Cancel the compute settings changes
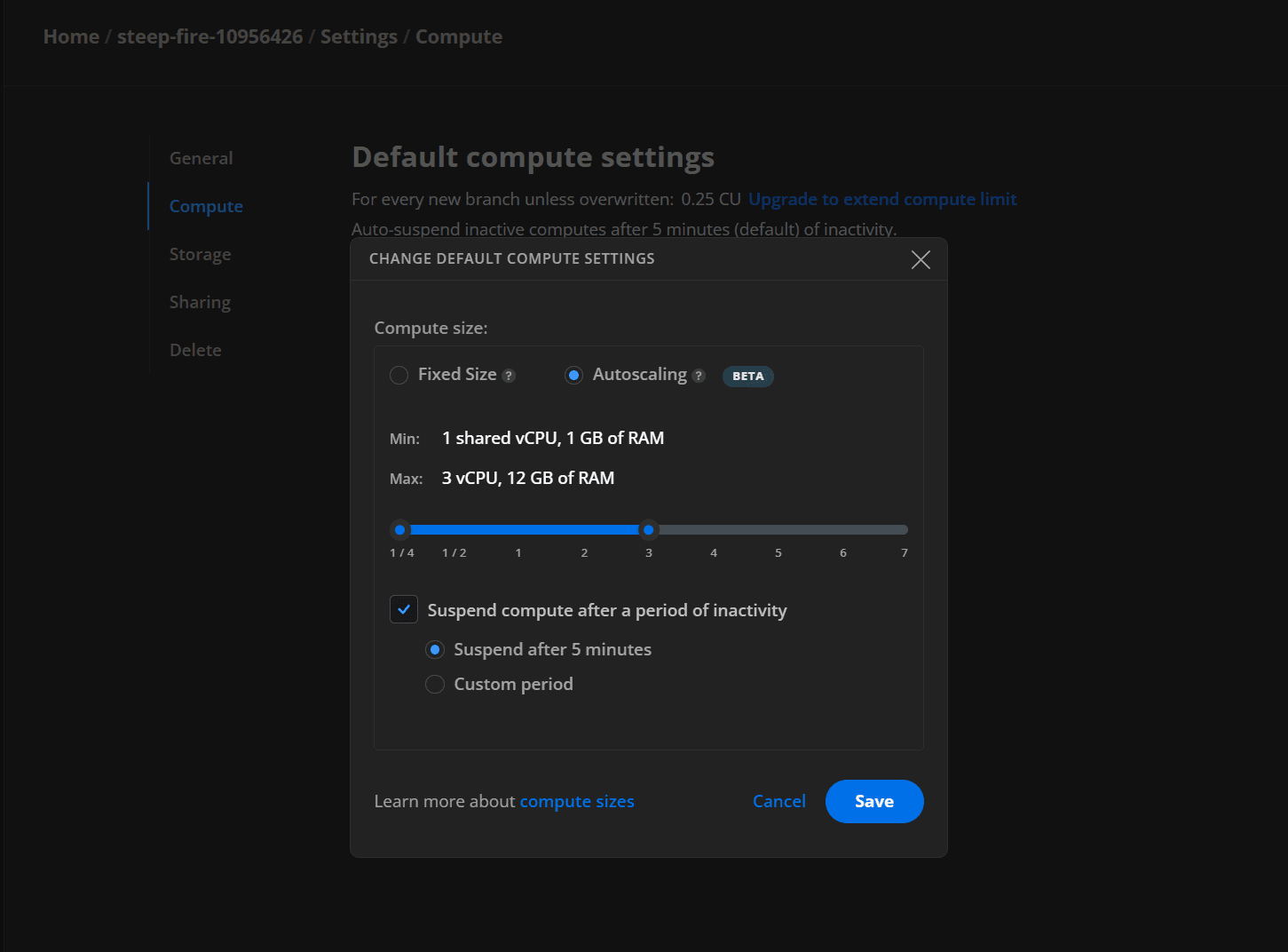The height and width of the screenshot is (952, 1288). pyautogui.click(x=778, y=802)
